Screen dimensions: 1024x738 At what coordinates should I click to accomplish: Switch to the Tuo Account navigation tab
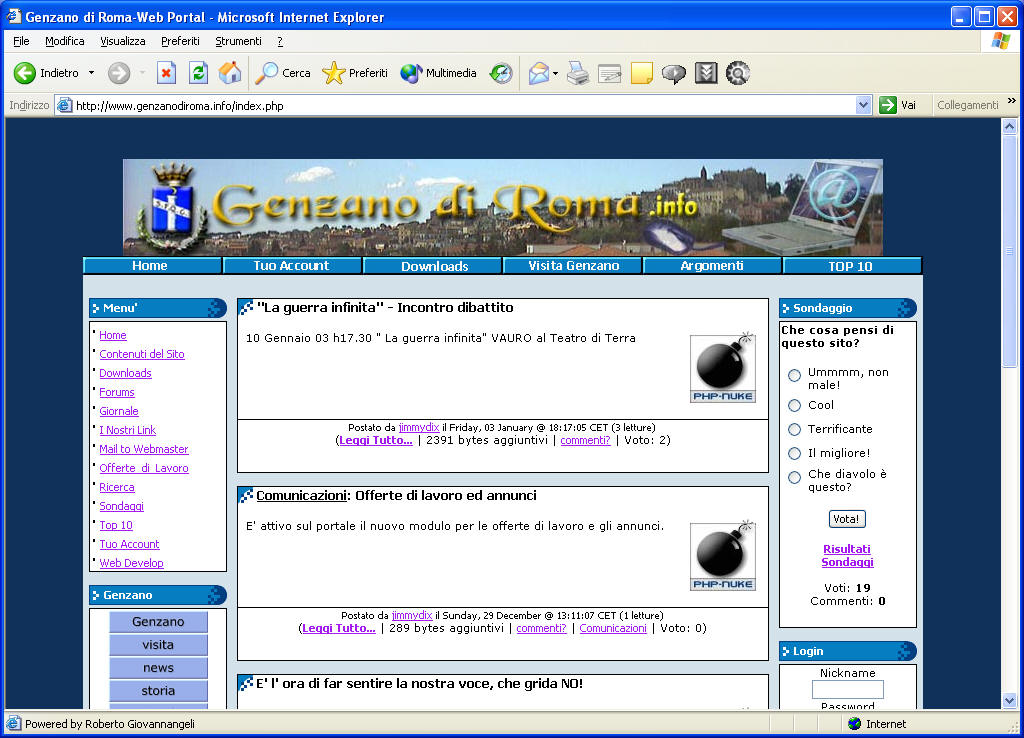click(x=292, y=266)
